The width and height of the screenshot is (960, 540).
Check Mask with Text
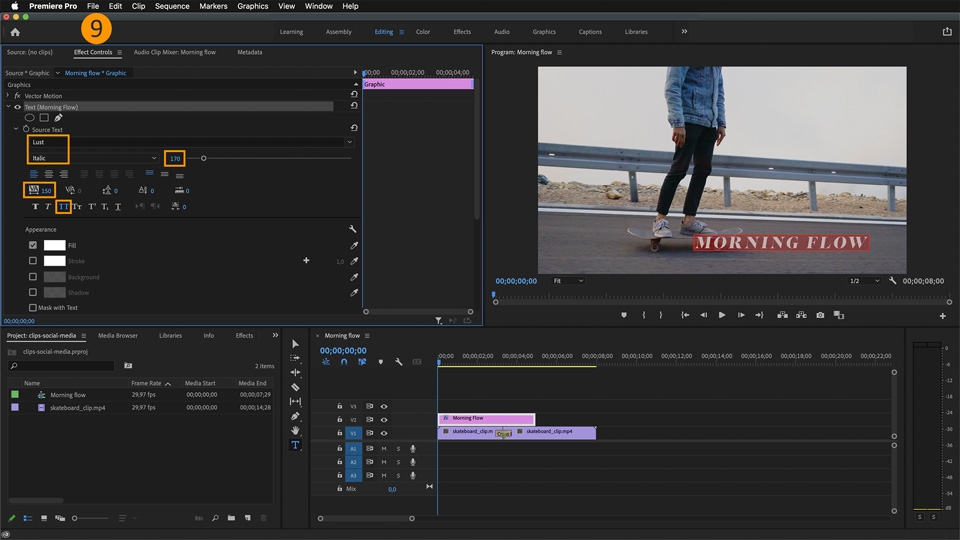(x=33, y=308)
